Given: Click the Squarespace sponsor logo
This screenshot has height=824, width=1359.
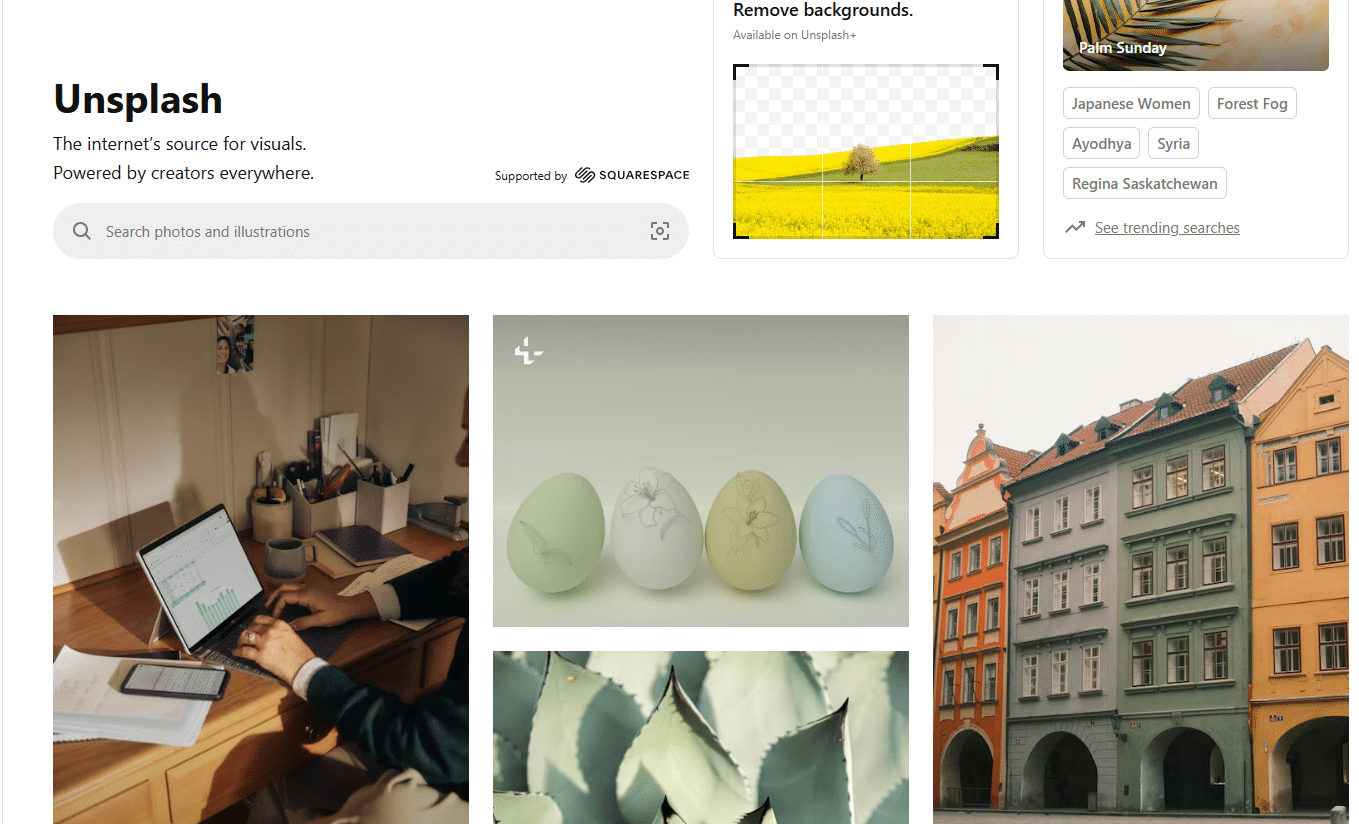Looking at the screenshot, I should (632, 175).
